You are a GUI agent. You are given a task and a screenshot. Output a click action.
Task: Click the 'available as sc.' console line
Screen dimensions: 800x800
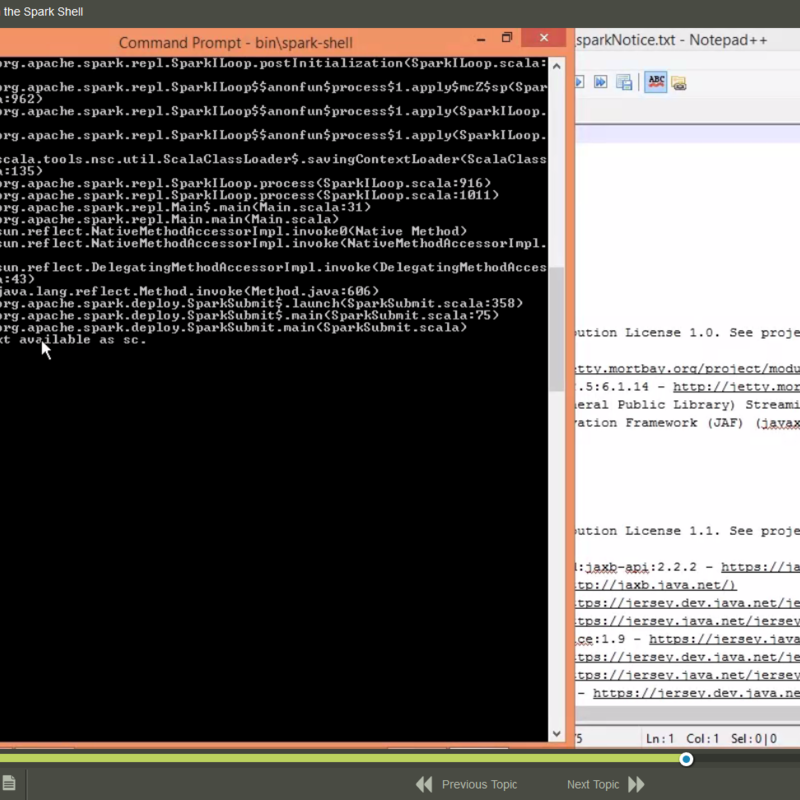pos(73,340)
